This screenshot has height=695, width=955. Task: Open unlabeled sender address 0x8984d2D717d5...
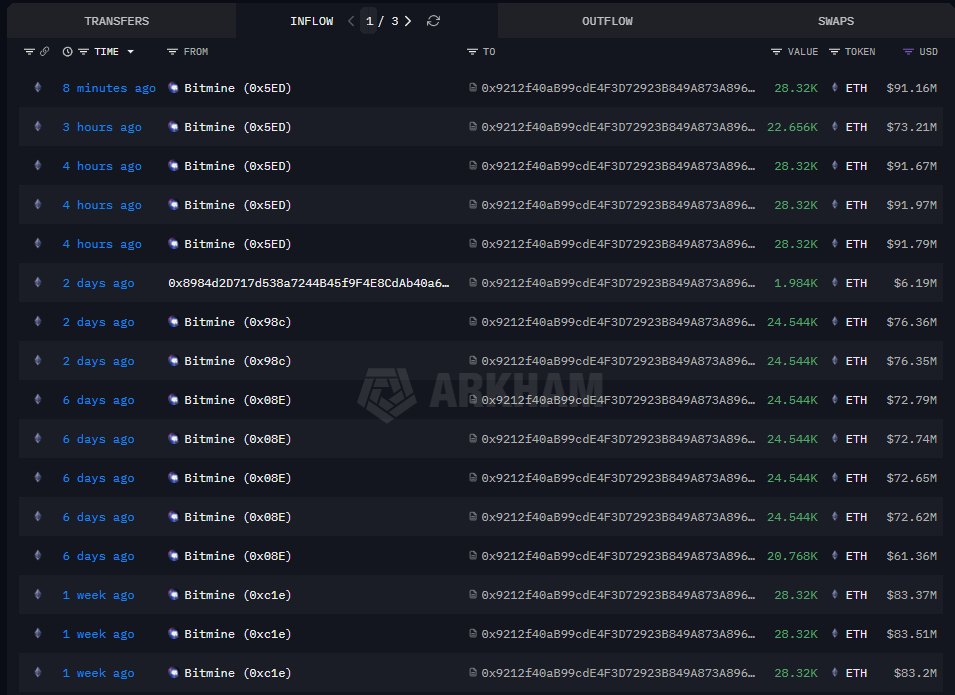coord(309,283)
